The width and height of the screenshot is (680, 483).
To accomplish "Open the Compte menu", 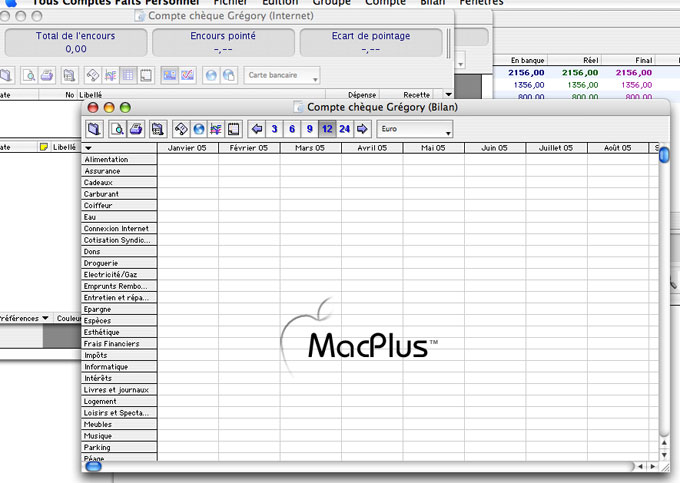I will coord(385,2).
